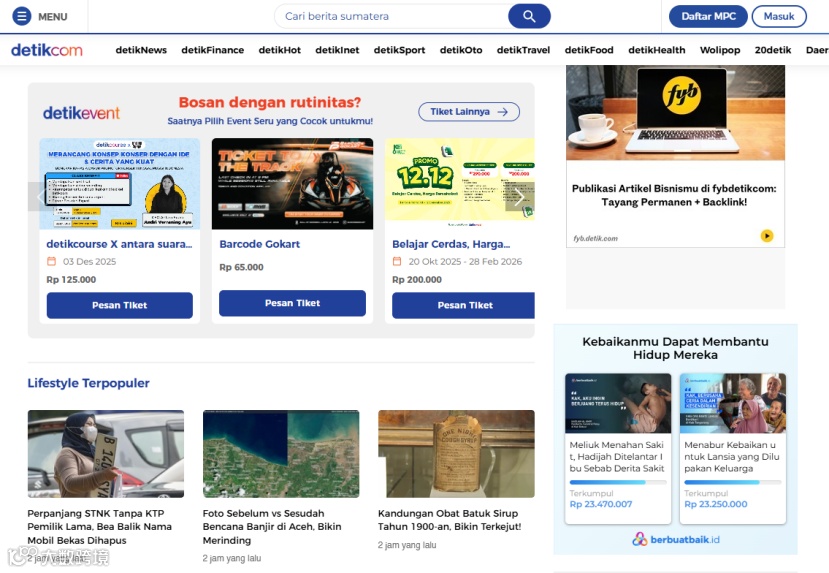Open the detikFinance menu item
This screenshot has width=829, height=573.
pos(213,50)
